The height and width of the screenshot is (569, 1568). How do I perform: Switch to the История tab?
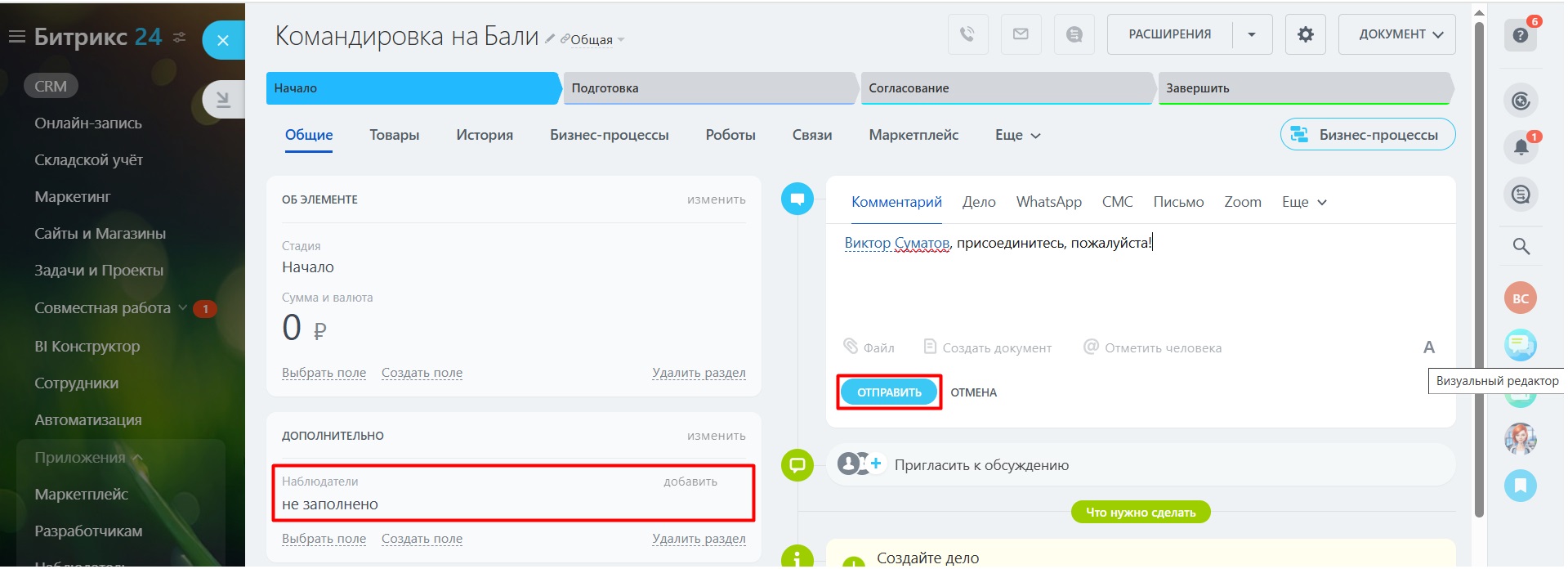pyautogui.click(x=485, y=135)
